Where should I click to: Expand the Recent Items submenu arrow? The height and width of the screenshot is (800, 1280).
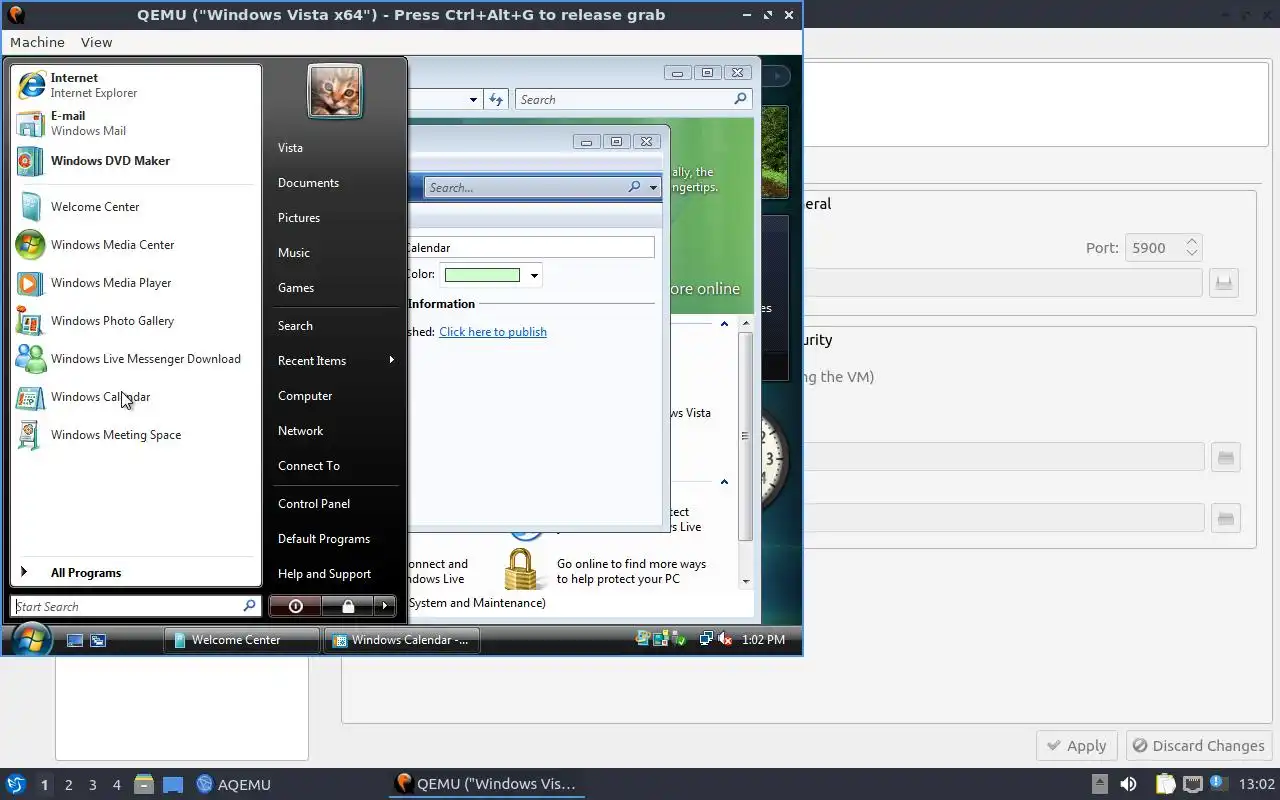391,360
